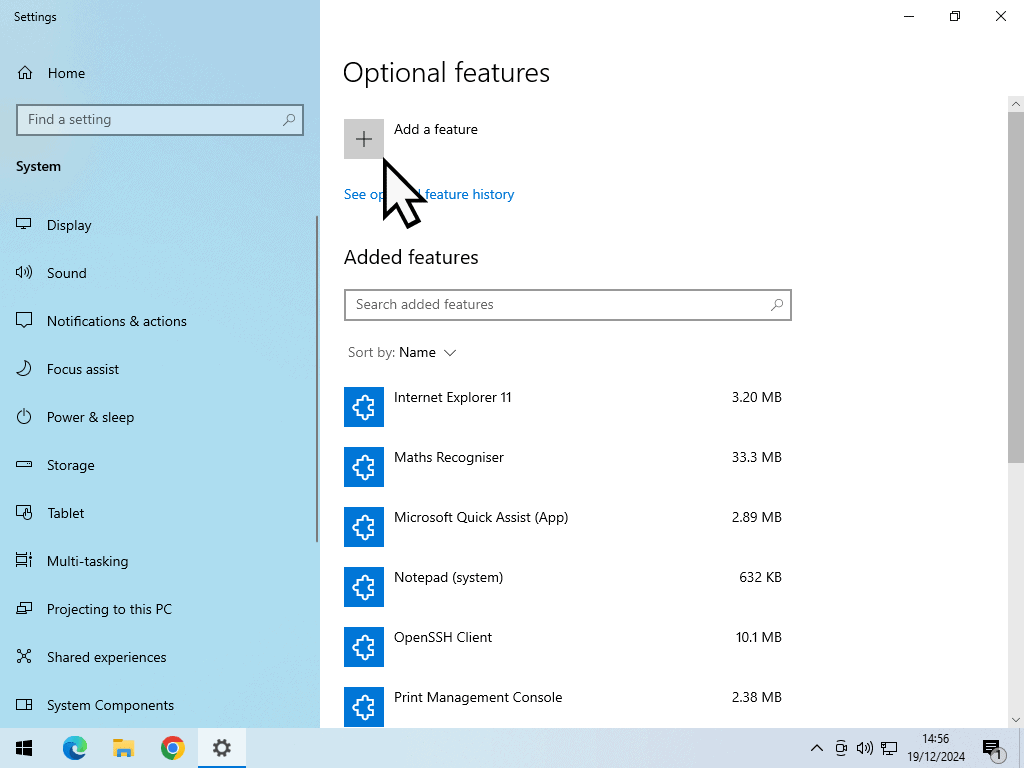The width and height of the screenshot is (1024, 768).
Task: Click the page scrollbar down arrow
Action: click(1016, 720)
